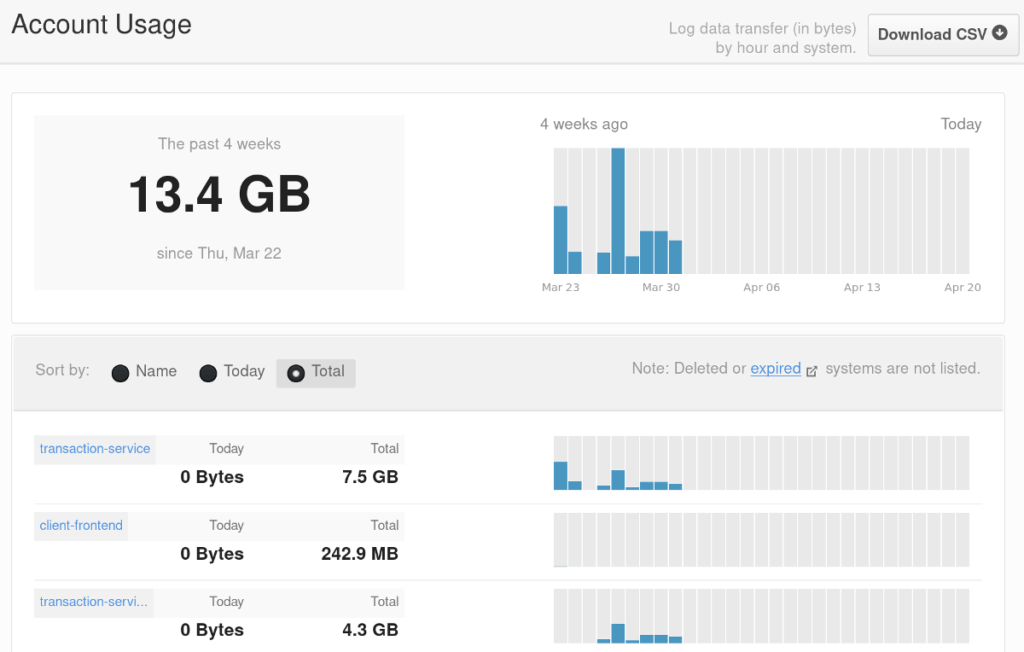The image size is (1024, 652).
Task: Open the client-frontend system link
Action: coord(81,526)
